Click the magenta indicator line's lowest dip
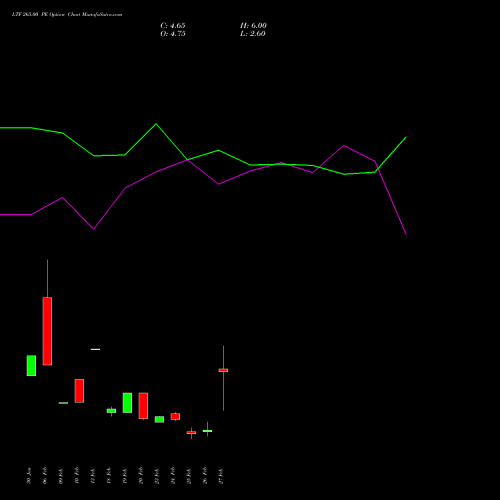The image size is (500, 500). [406, 234]
